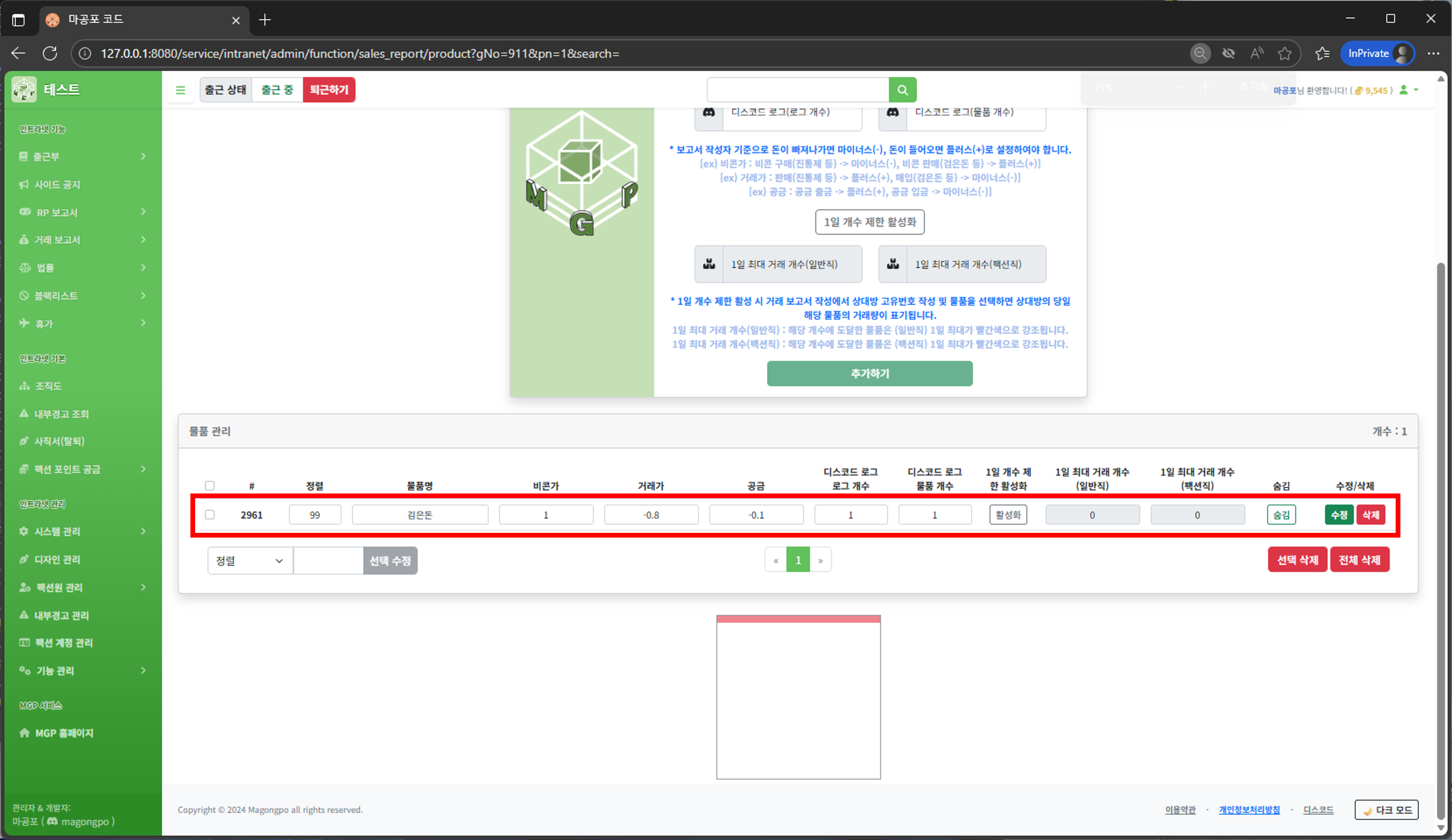Screen dimensions: 1452x840
Task: Open the user account icon at top right
Action: coord(1404,91)
